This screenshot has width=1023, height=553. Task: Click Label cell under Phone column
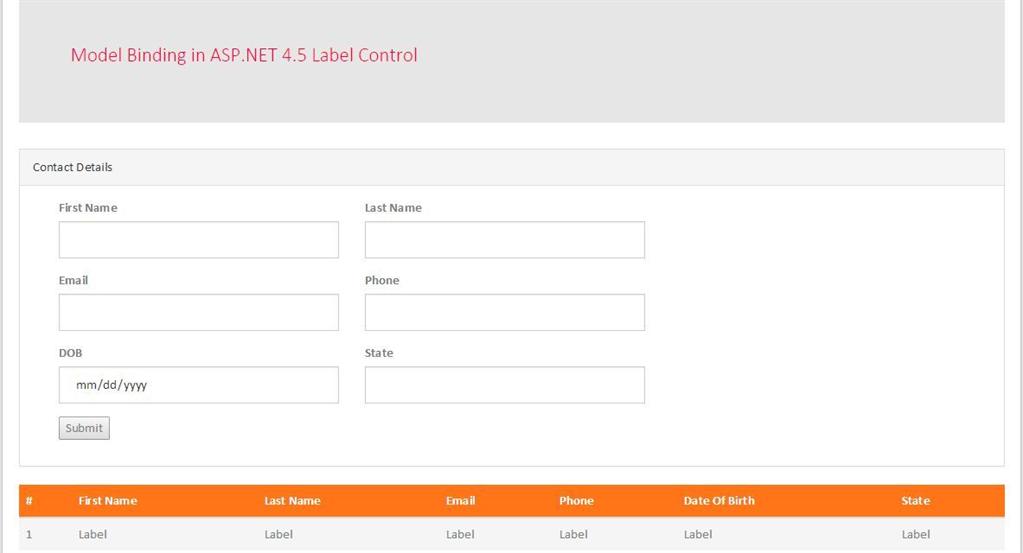(x=573, y=534)
